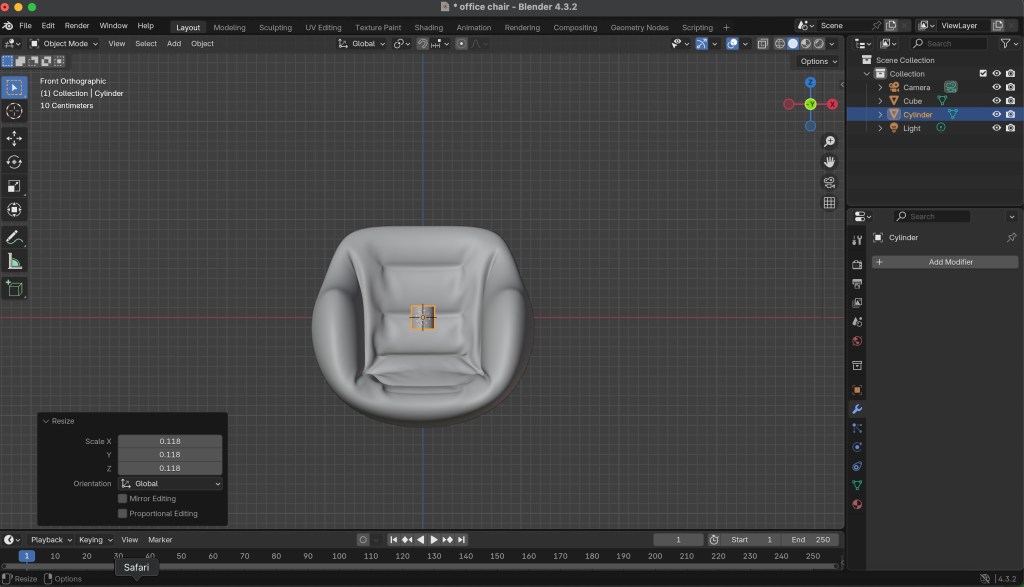Select the Rotate tool
This screenshot has width=1024, height=587.
point(14,162)
